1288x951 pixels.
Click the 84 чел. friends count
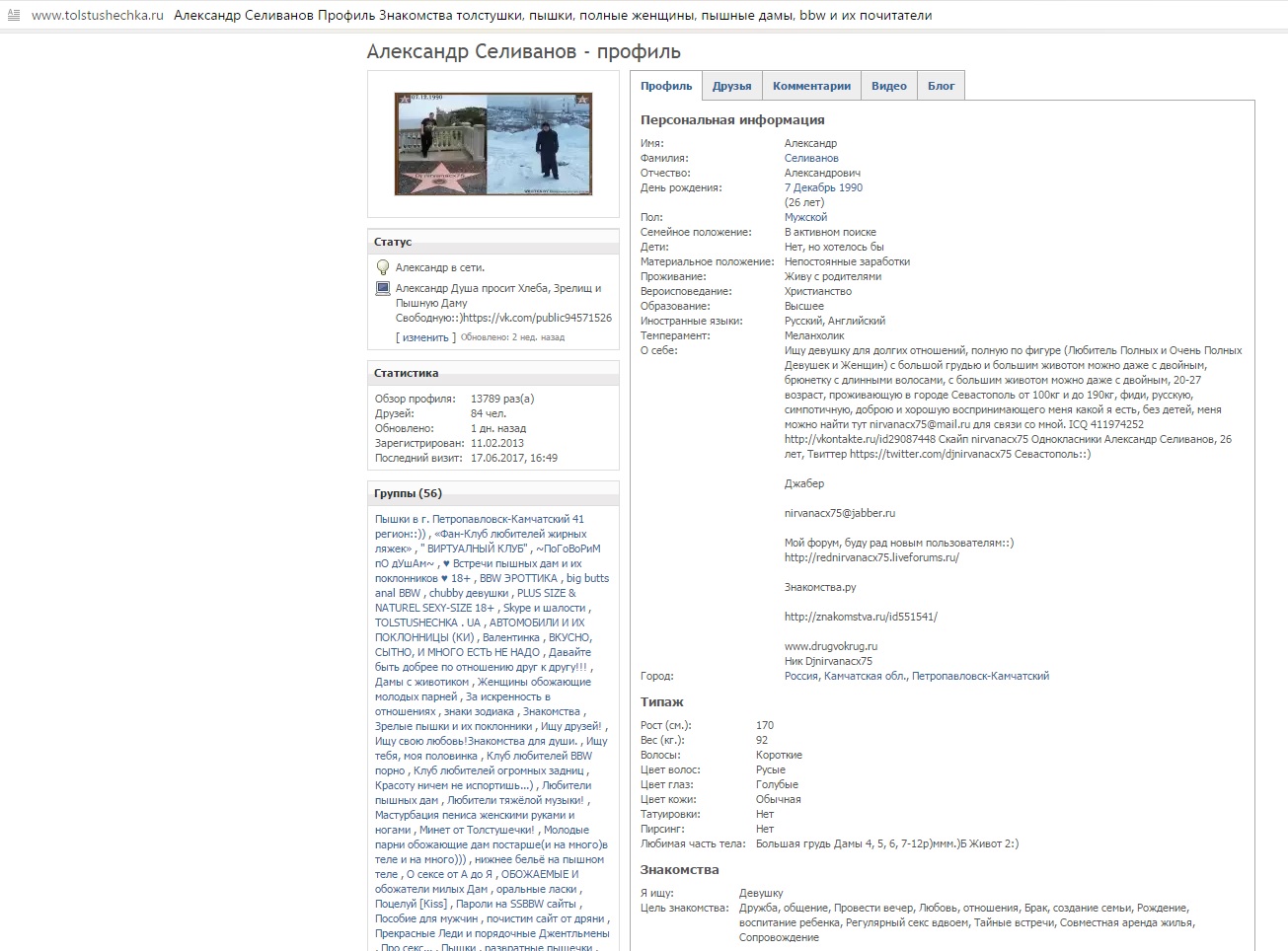[489, 413]
